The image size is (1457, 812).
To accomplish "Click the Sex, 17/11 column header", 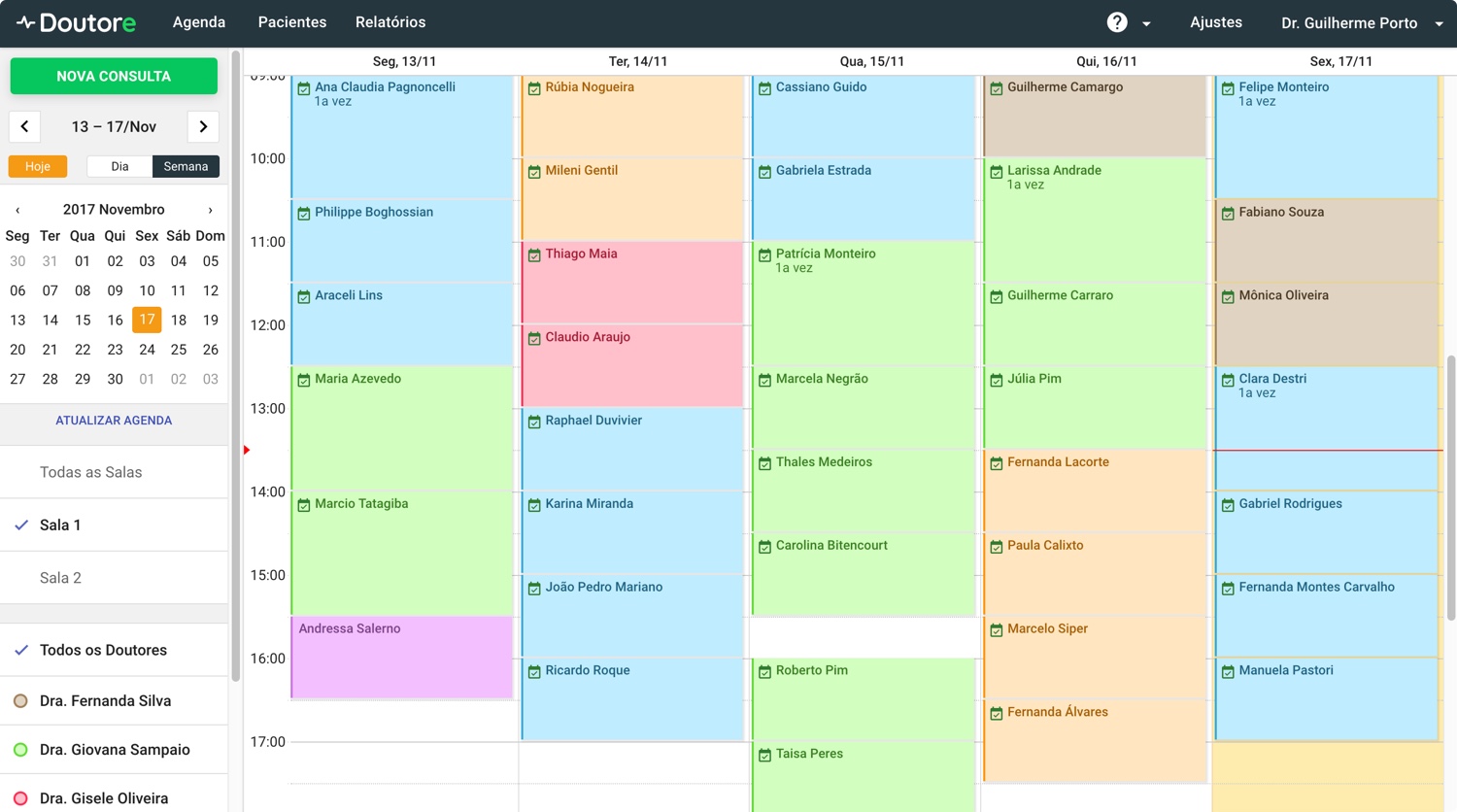I will coord(1341,61).
